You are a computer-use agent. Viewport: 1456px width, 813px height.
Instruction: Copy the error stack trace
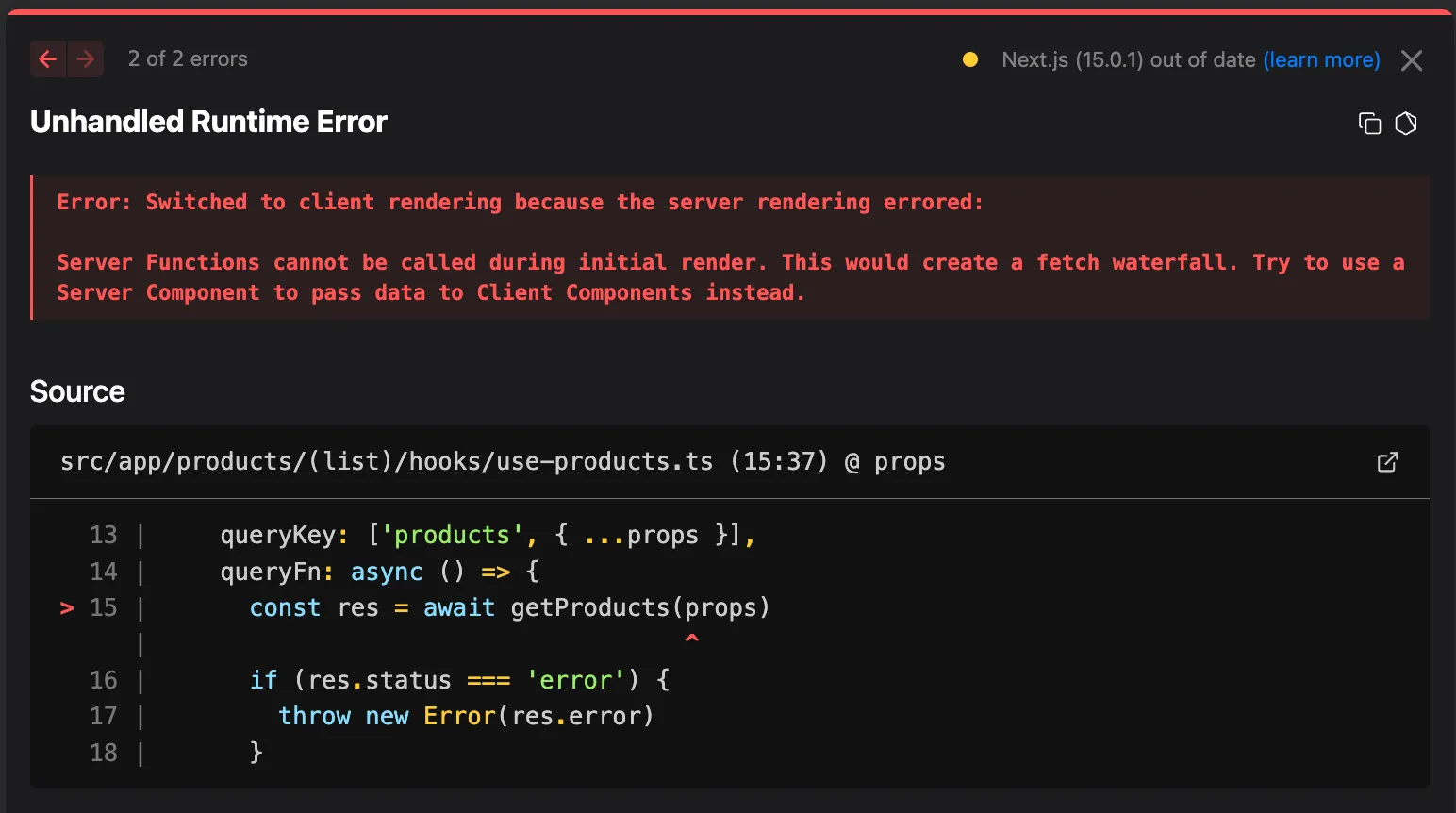click(1369, 124)
